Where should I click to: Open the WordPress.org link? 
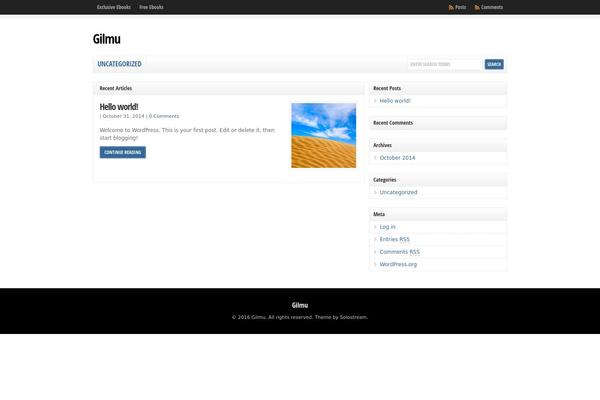point(398,264)
